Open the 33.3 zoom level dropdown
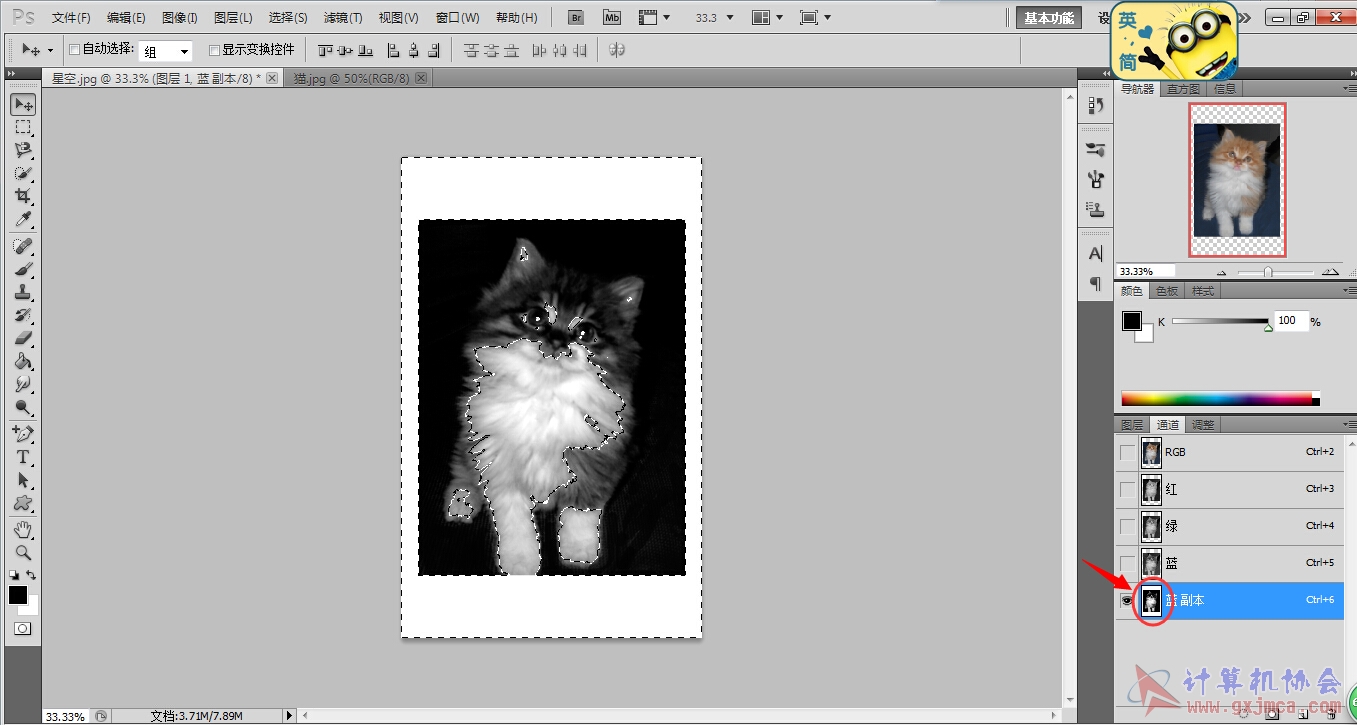This screenshot has width=1357, height=725. coord(714,17)
